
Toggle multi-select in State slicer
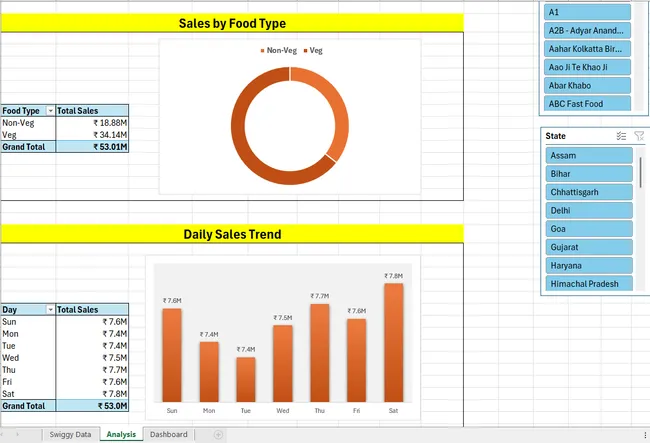(621, 136)
